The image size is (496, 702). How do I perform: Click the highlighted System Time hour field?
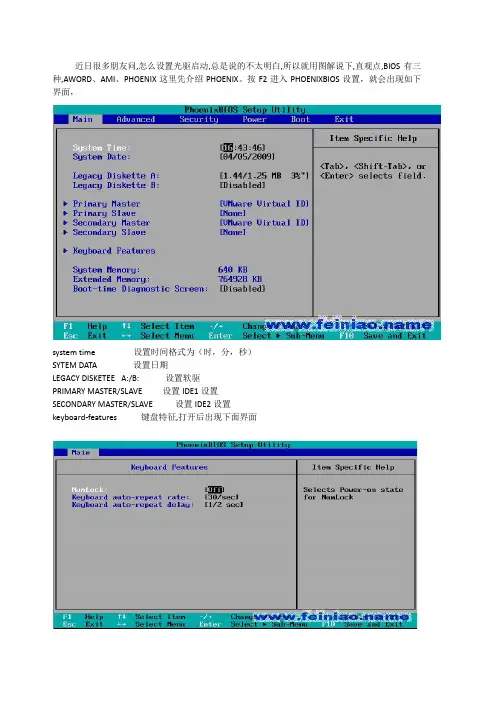click(227, 147)
